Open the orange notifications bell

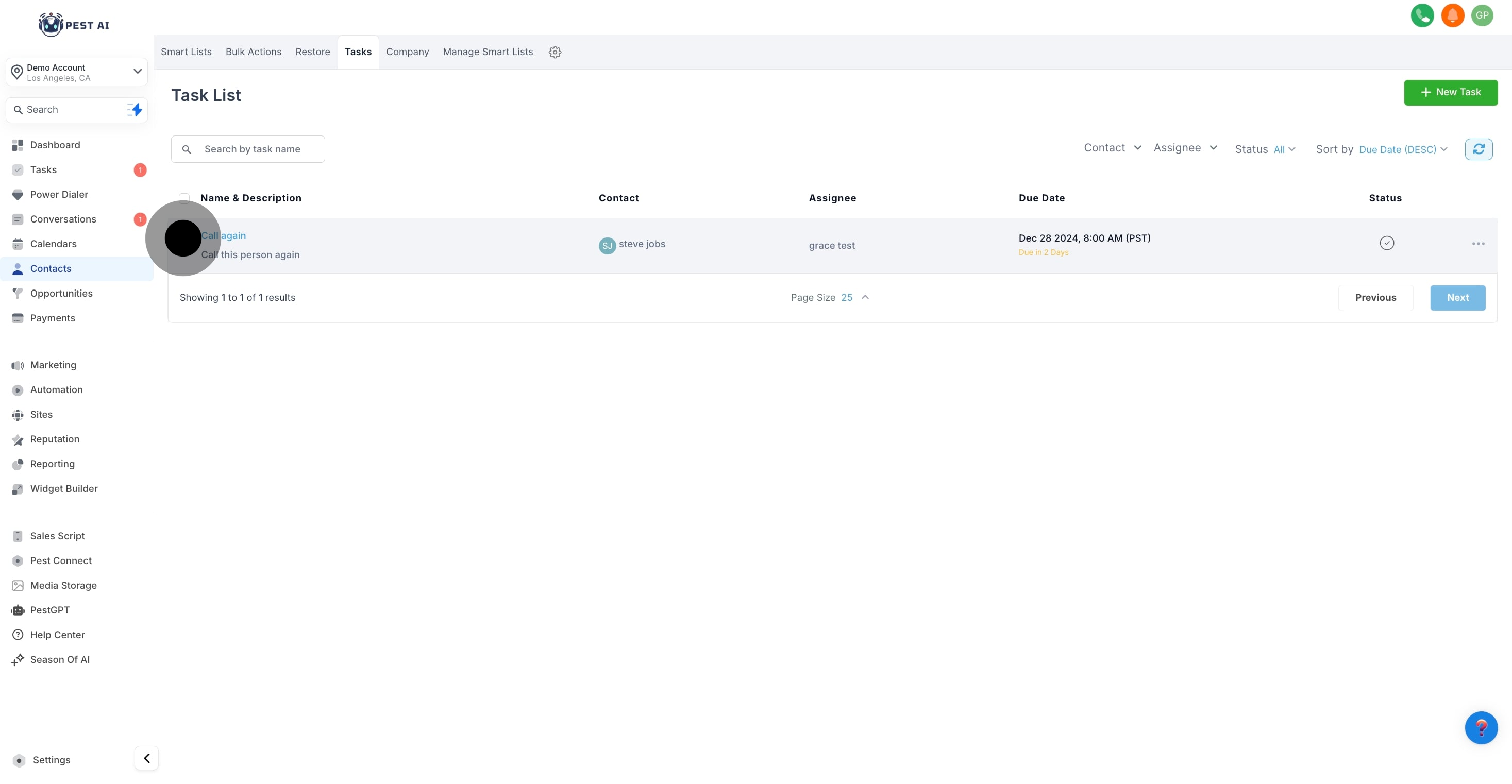pos(1452,15)
